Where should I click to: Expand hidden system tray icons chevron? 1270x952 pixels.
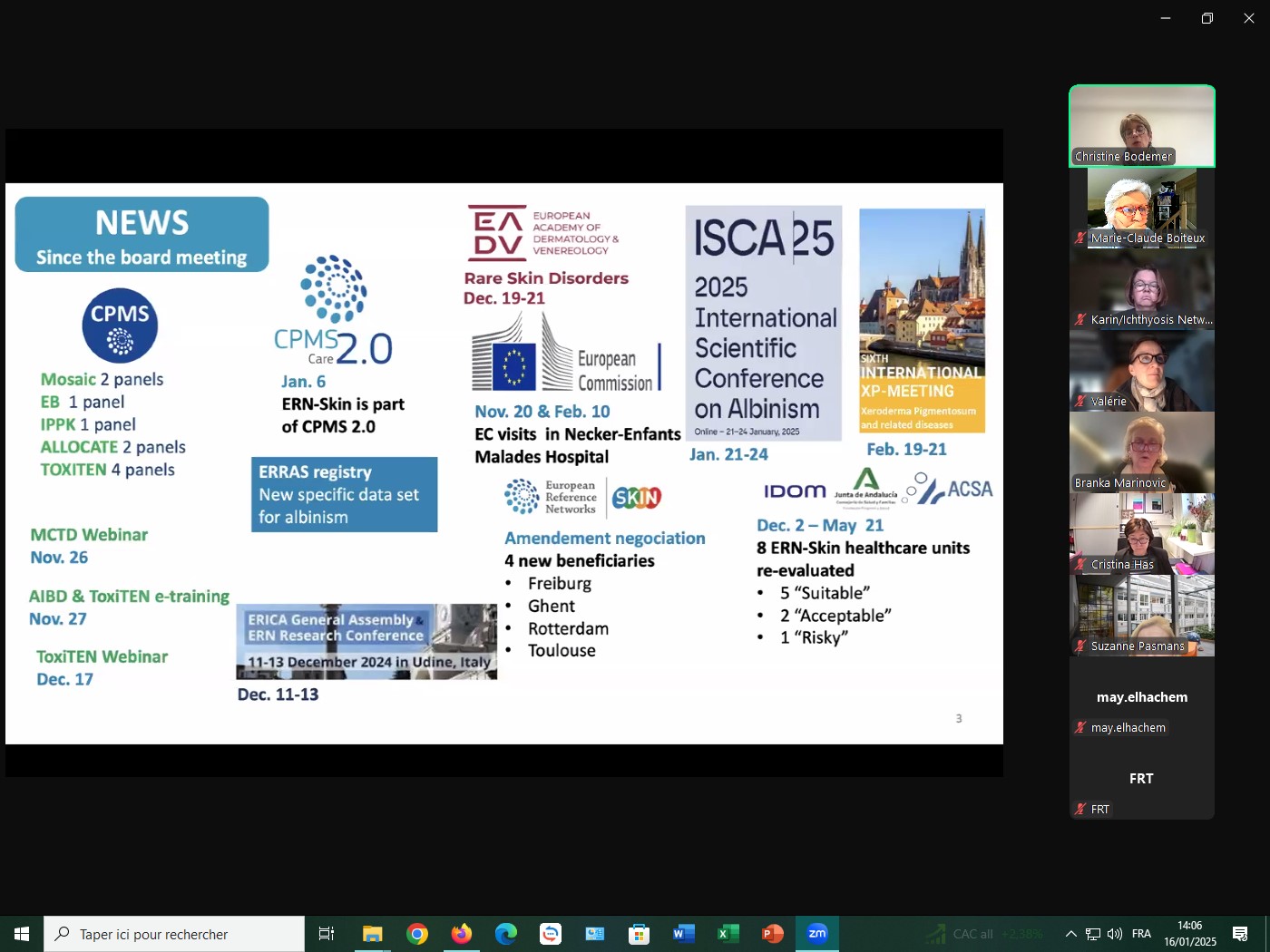(1071, 934)
